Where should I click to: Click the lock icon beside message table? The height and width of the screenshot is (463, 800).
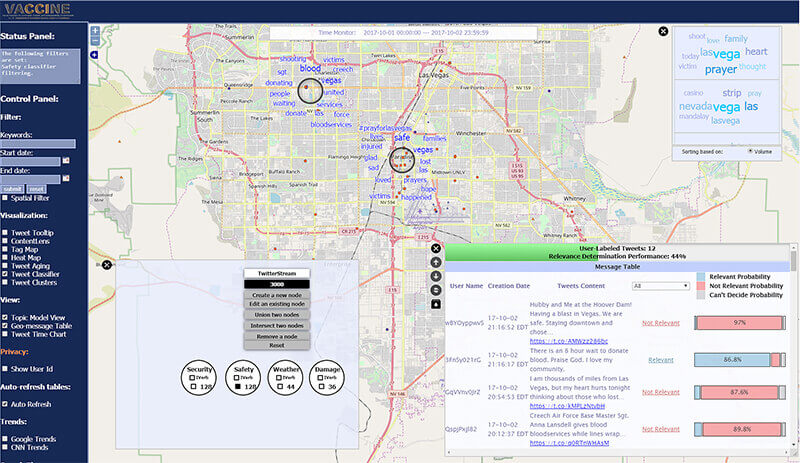click(436, 303)
